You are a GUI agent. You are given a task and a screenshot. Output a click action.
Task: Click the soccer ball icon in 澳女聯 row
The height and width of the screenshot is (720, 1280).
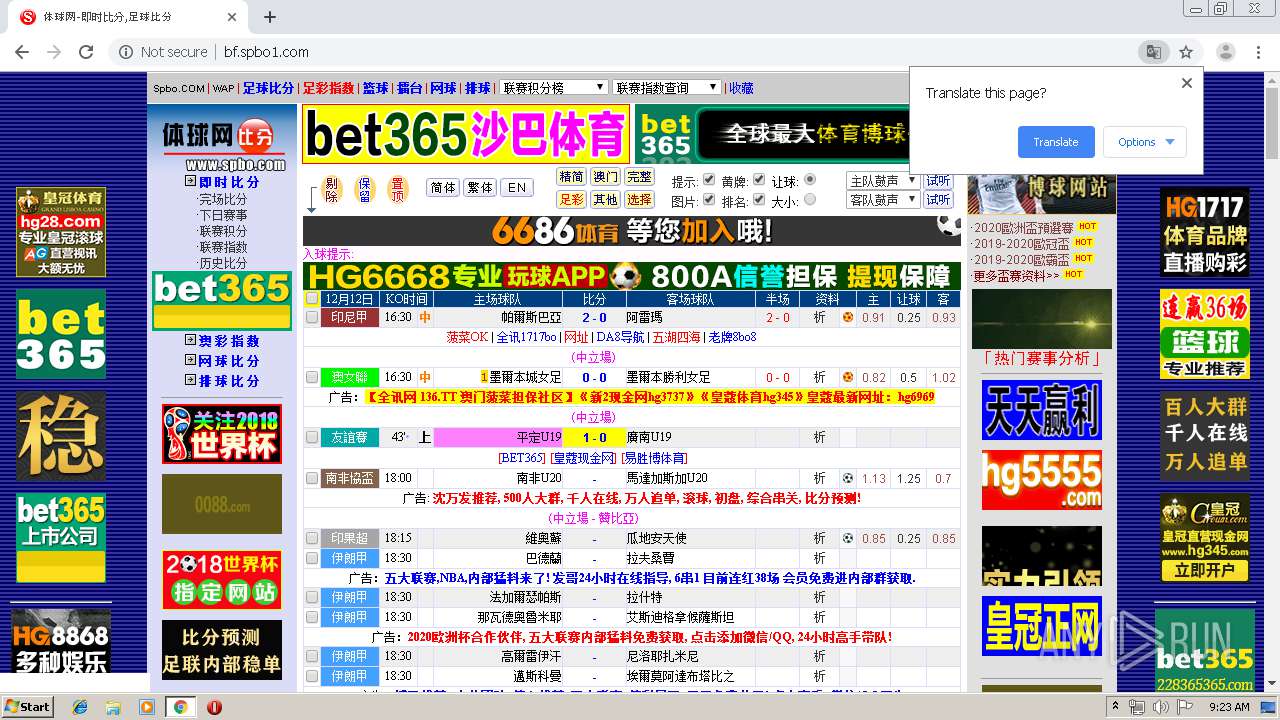point(848,378)
